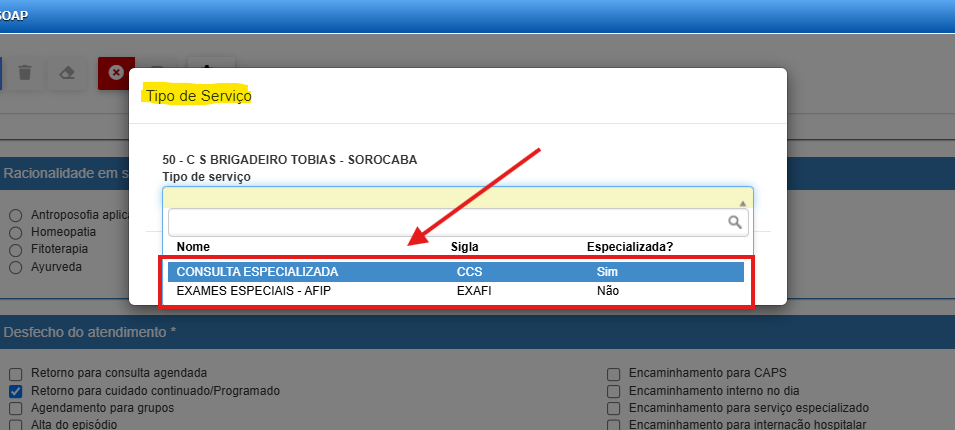
Task: Check Retorno para consulta agendada
Action: pos(16,373)
